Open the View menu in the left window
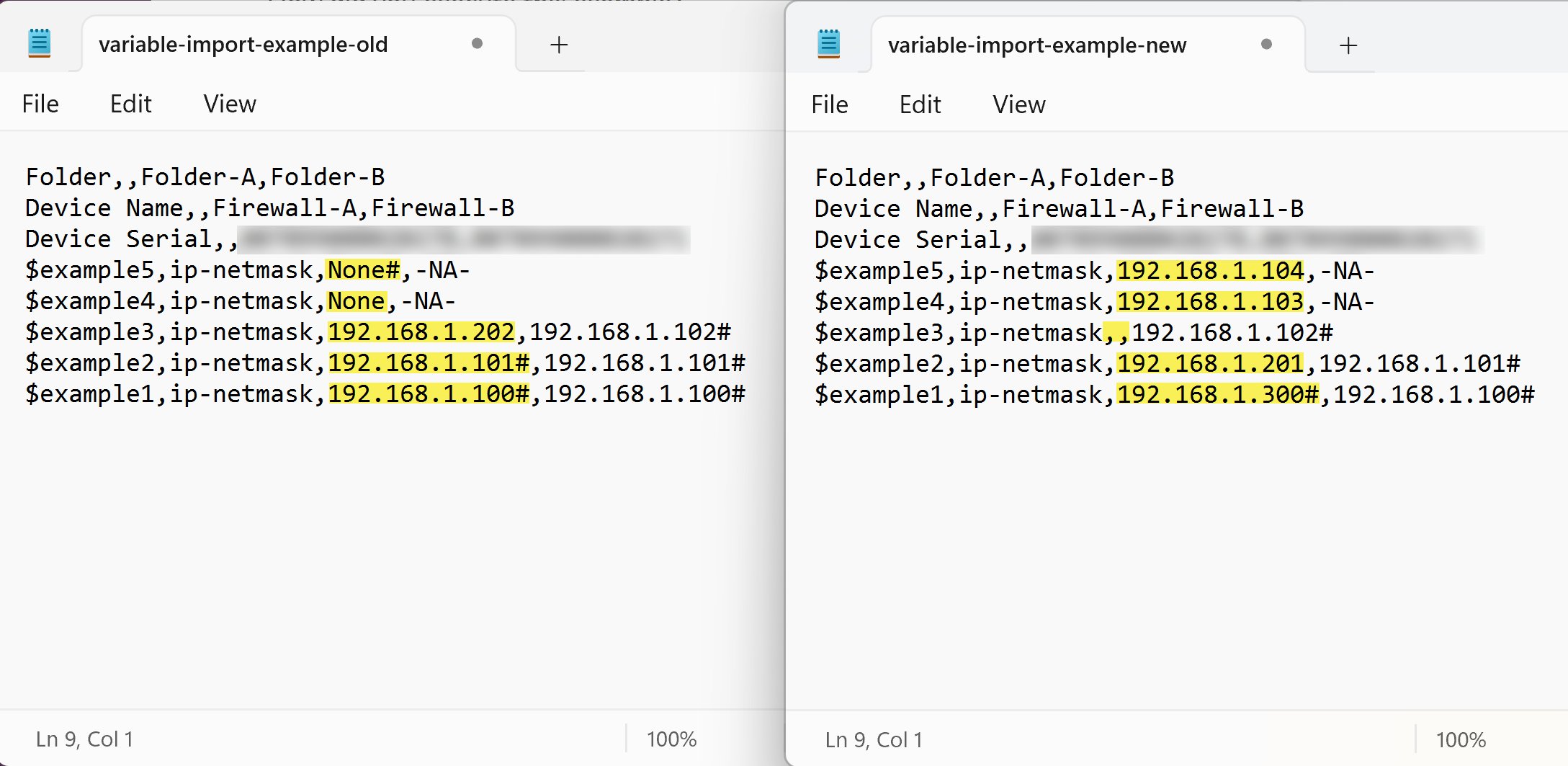The width and height of the screenshot is (1568, 766). coord(230,104)
